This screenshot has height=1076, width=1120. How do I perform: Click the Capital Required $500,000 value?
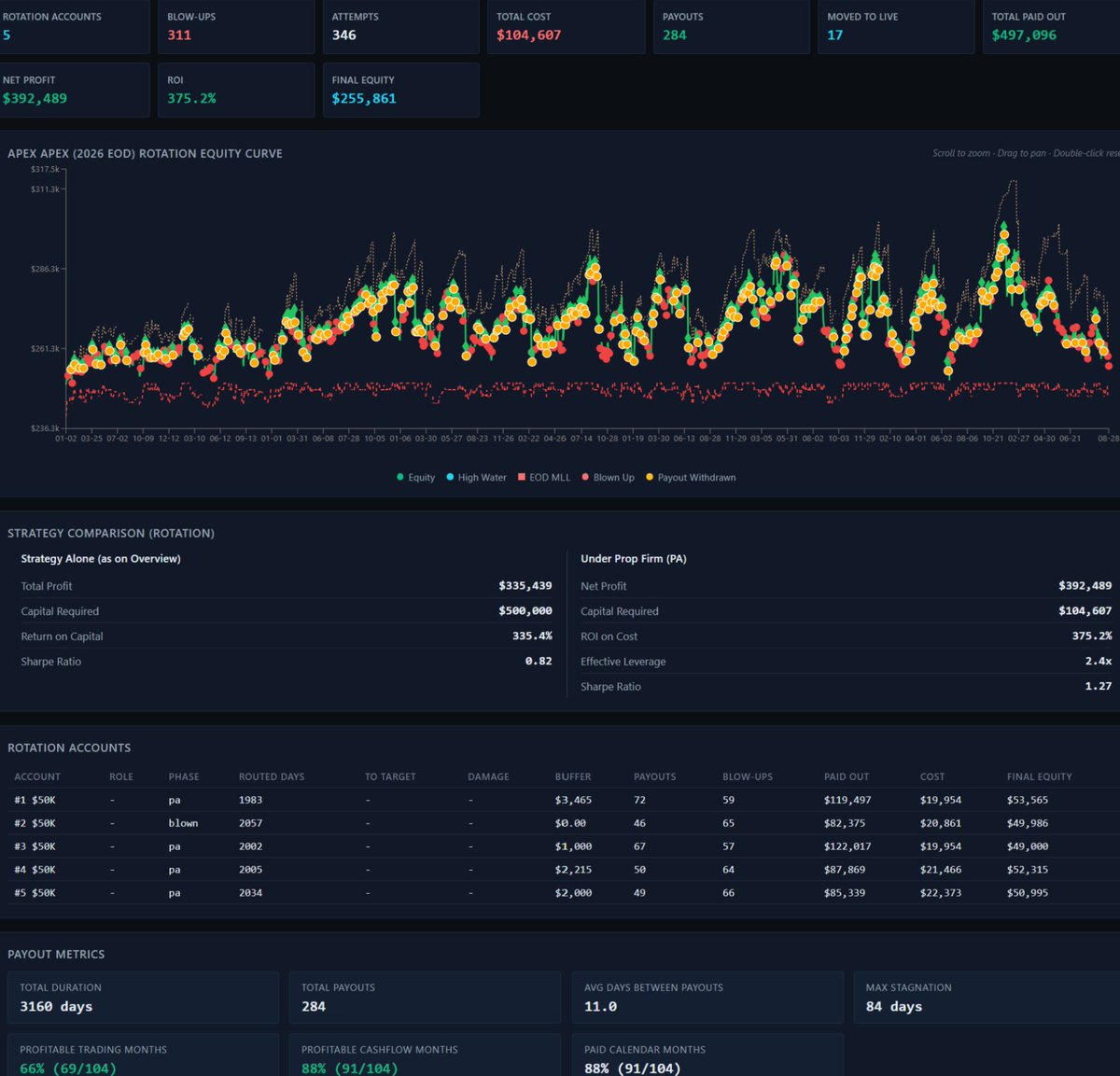click(x=525, y=611)
